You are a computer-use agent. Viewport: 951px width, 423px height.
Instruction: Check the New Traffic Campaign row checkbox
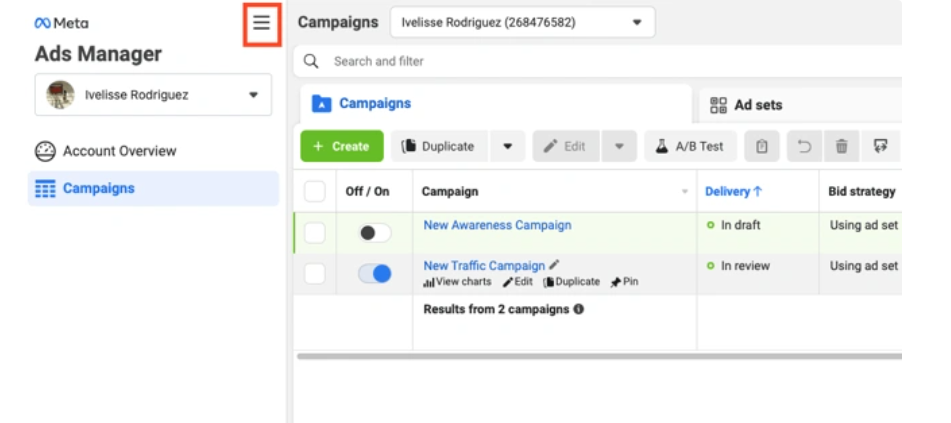click(314, 274)
